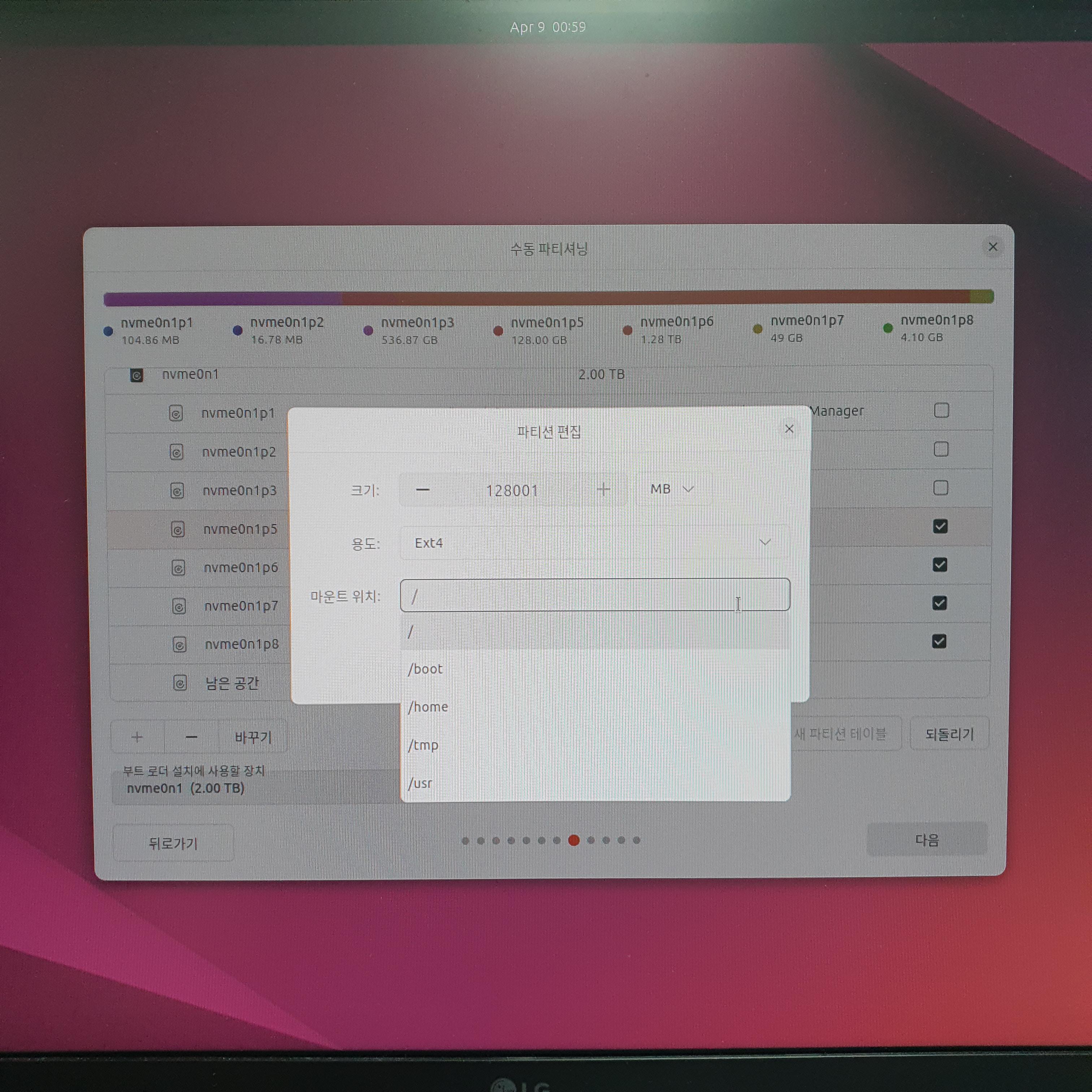Open the MB size unit dropdown
The image size is (1092, 1092).
[673, 489]
